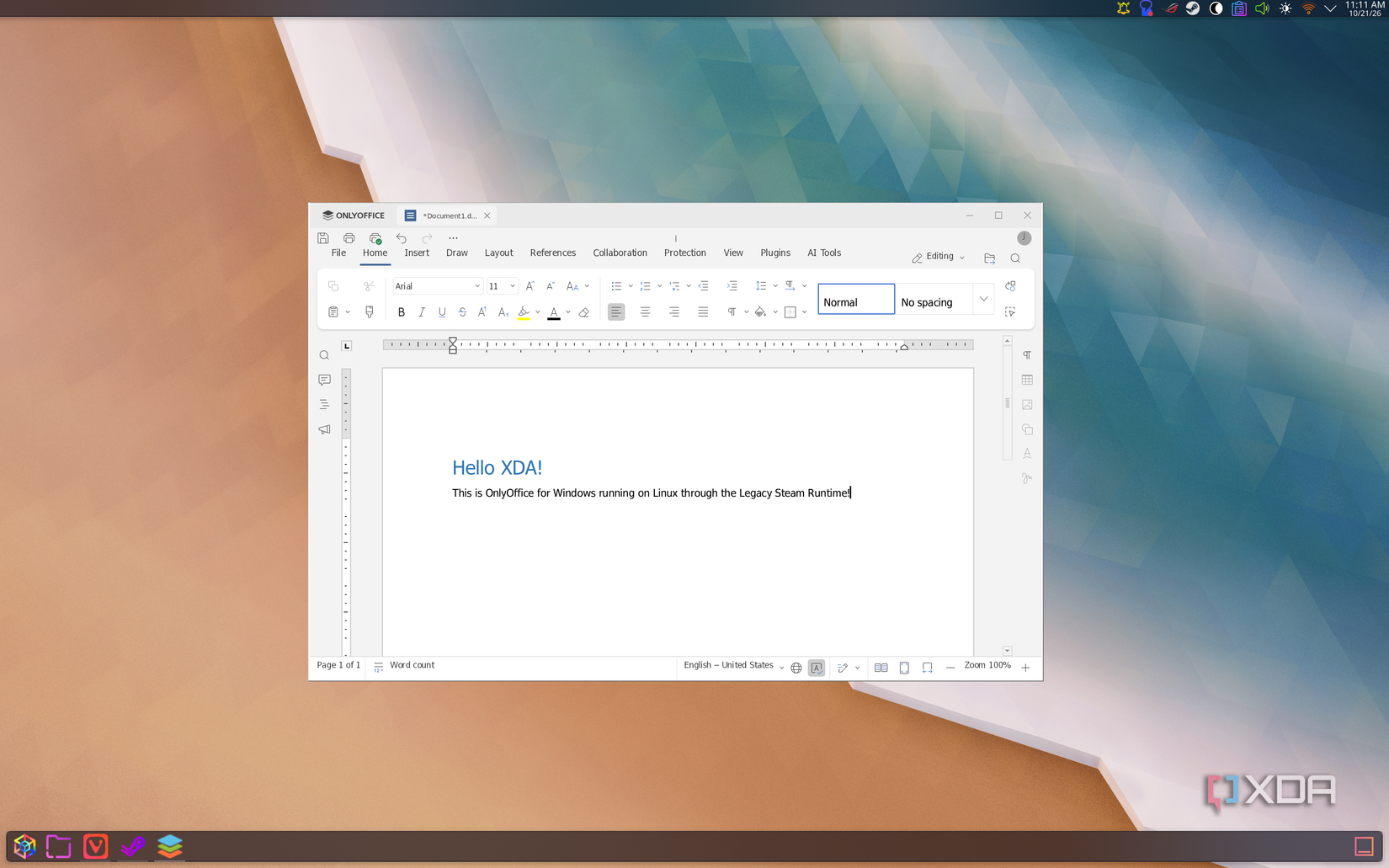Open English – United States language selector

733,666
